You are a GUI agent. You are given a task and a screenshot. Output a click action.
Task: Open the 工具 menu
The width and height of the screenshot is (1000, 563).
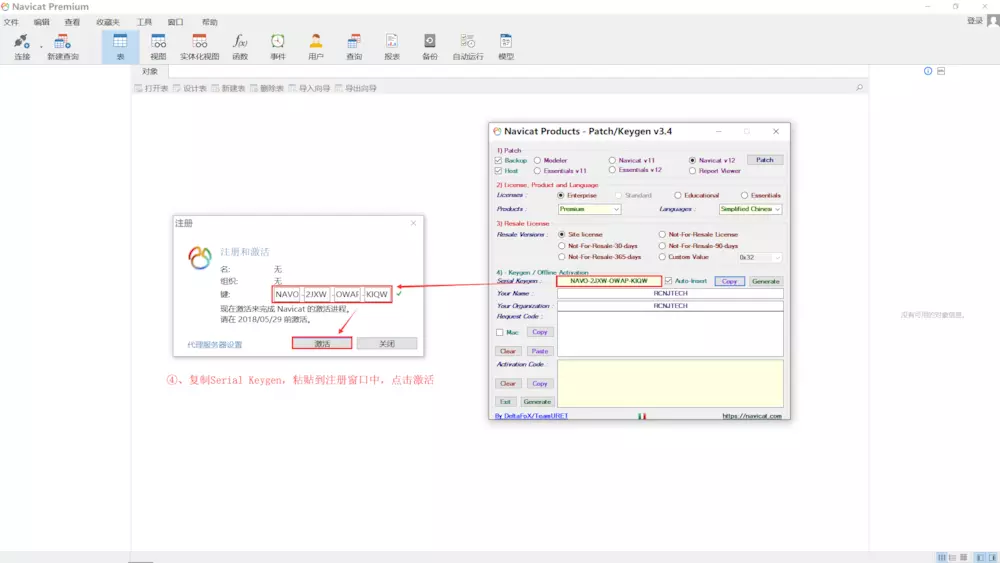pos(144,22)
